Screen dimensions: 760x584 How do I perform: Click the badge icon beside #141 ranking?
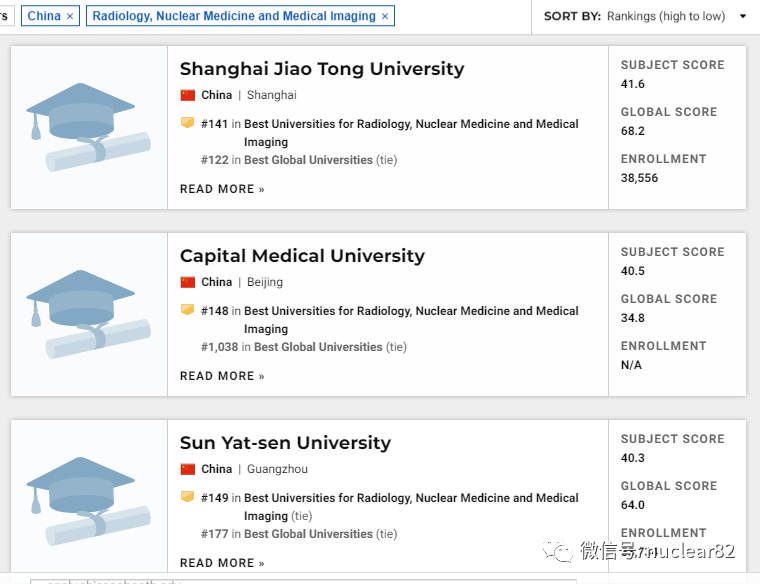188,123
